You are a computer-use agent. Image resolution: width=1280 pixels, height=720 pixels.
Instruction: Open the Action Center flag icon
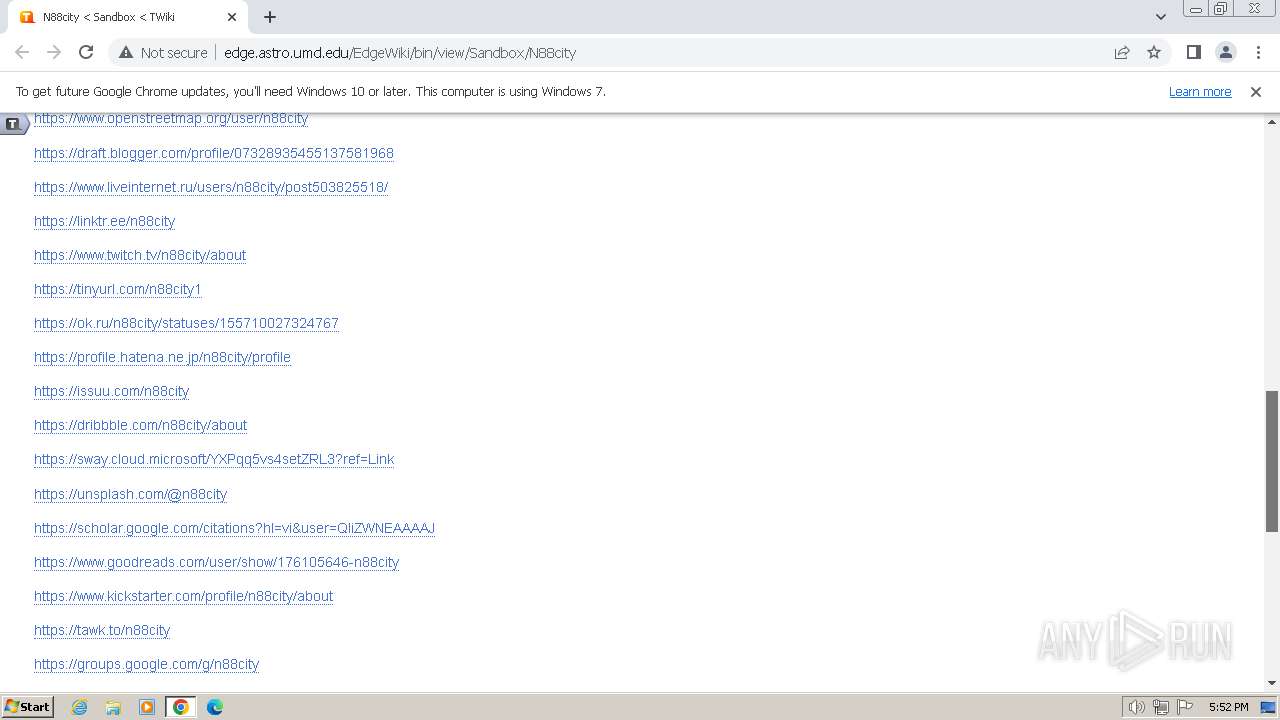pyautogui.click(x=1185, y=707)
